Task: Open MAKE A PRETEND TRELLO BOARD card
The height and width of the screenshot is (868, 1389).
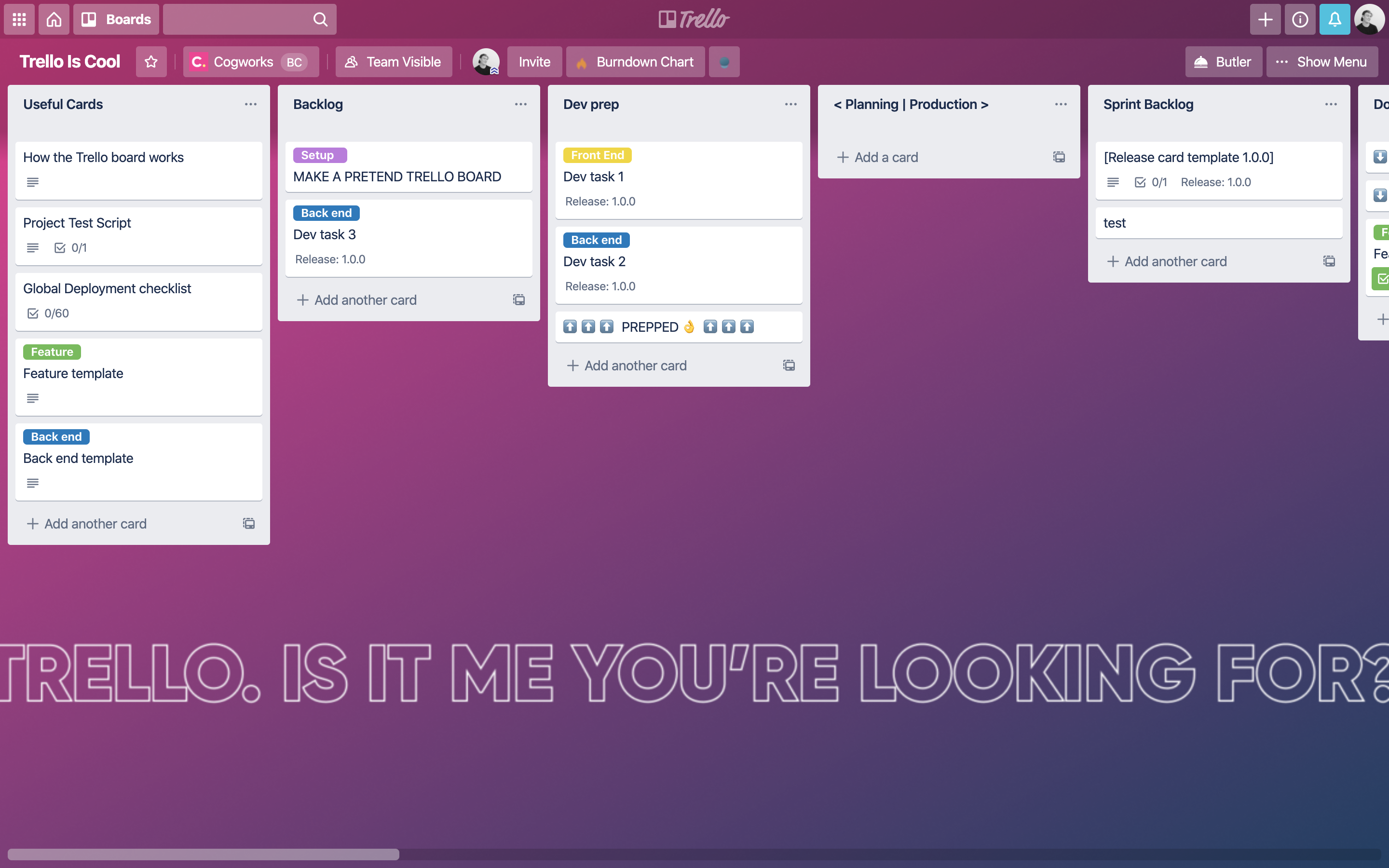Action: (409, 166)
